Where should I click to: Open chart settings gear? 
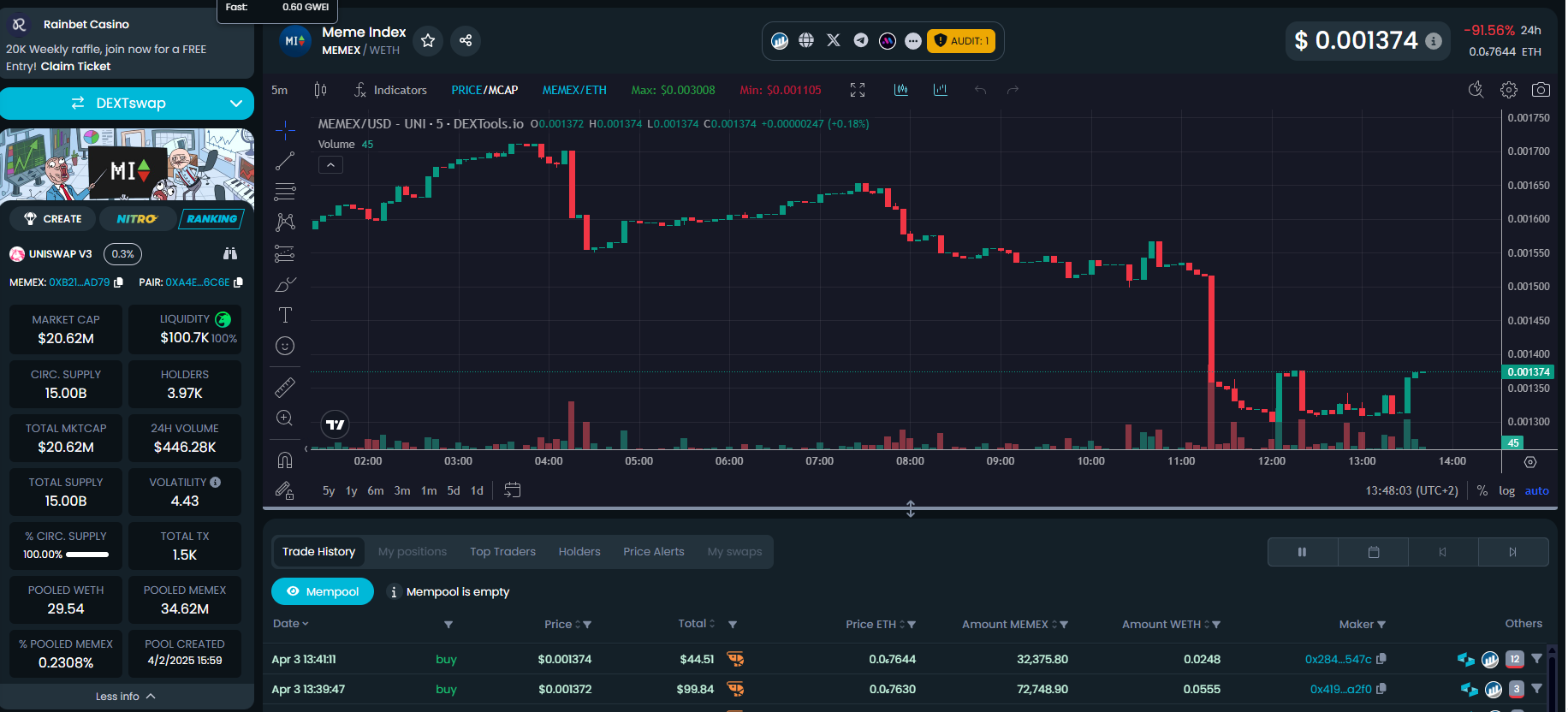1509,90
